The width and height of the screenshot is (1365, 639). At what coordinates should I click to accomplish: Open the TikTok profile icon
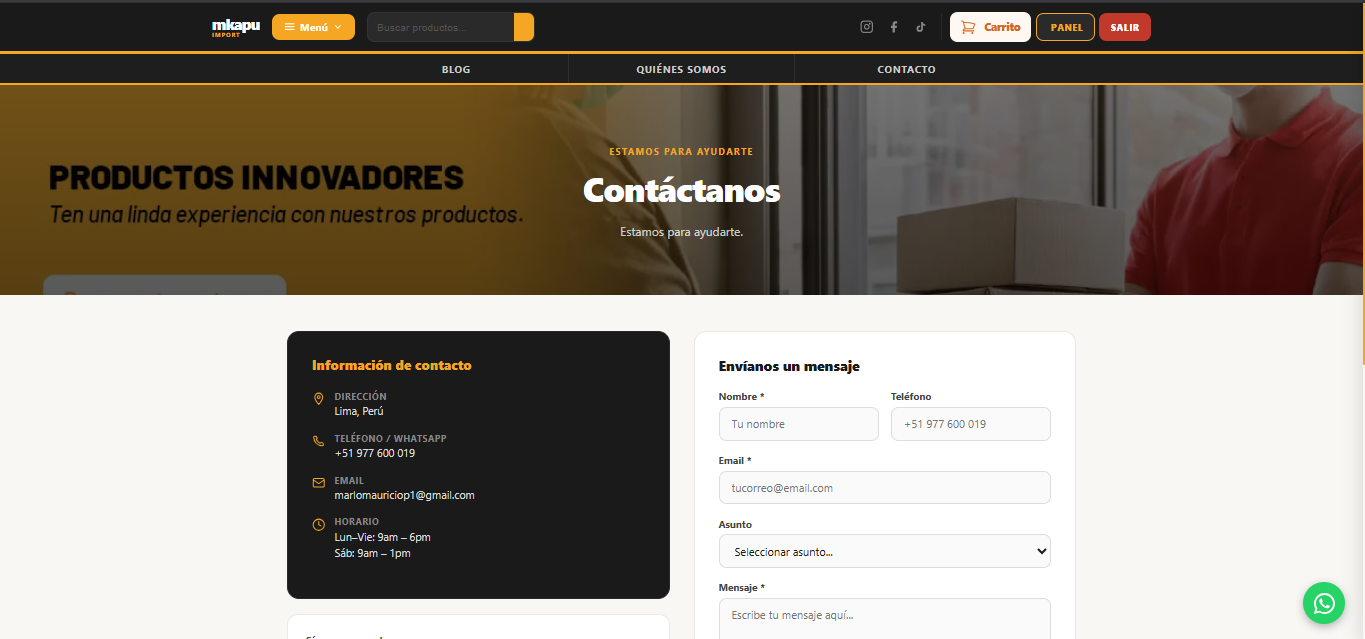pyautogui.click(x=921, y=27)
